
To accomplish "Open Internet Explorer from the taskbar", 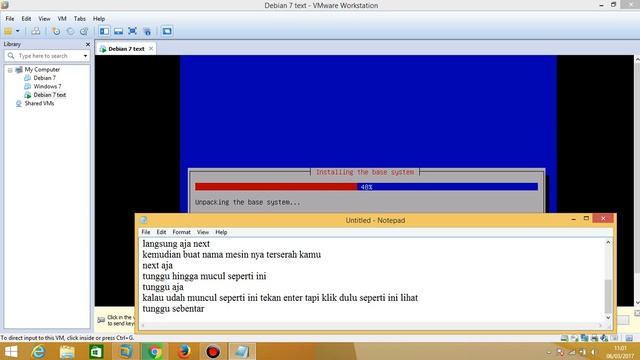I will click(x=38, y=351).
